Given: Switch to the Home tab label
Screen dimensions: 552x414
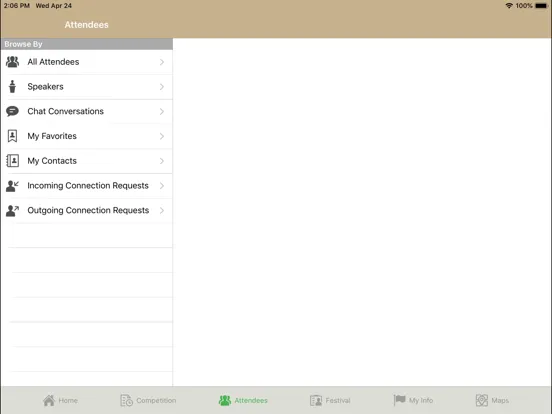Looking at the screenshot, I should (x=68, y=400).
